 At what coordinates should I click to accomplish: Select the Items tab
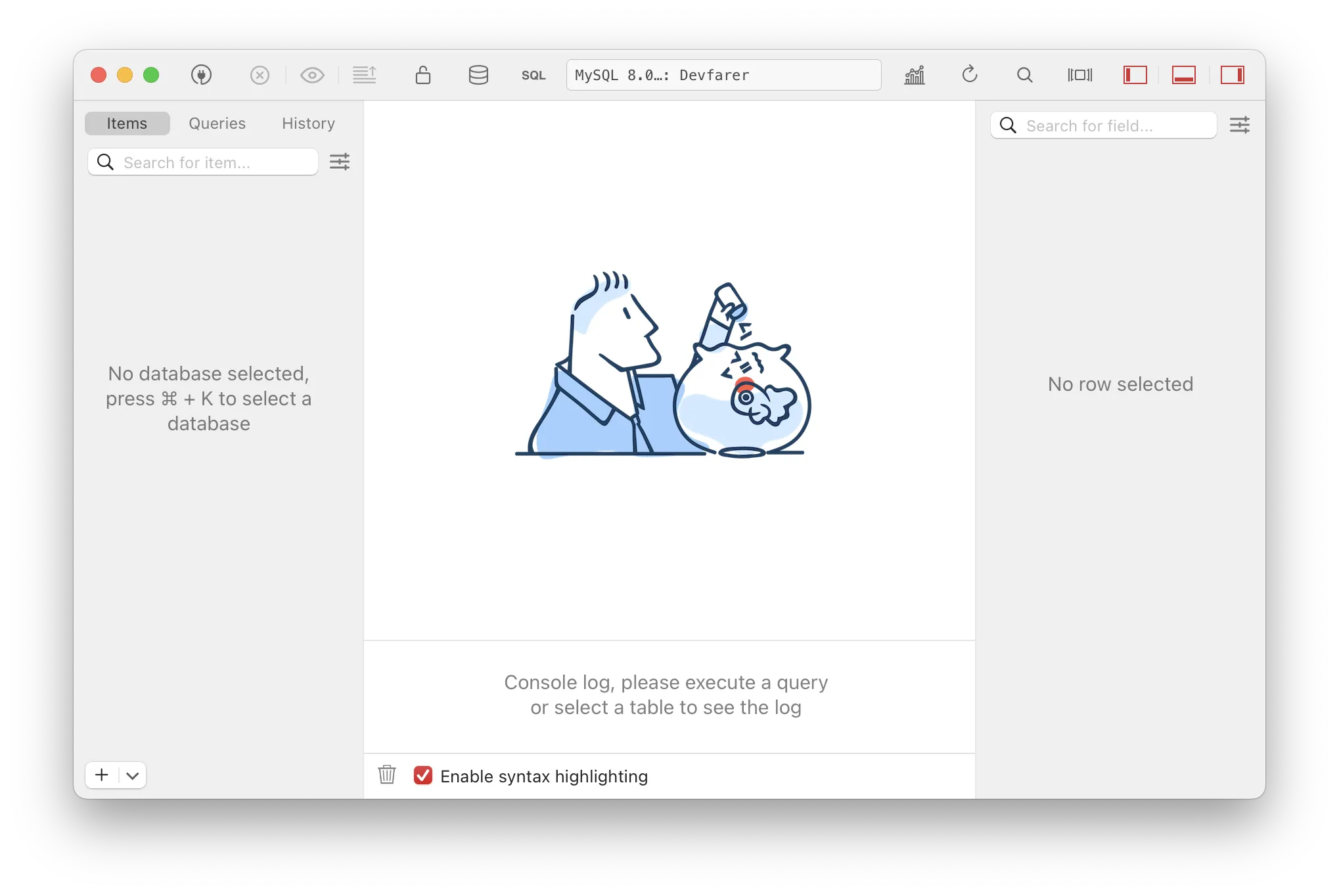(x=127, y=123)
